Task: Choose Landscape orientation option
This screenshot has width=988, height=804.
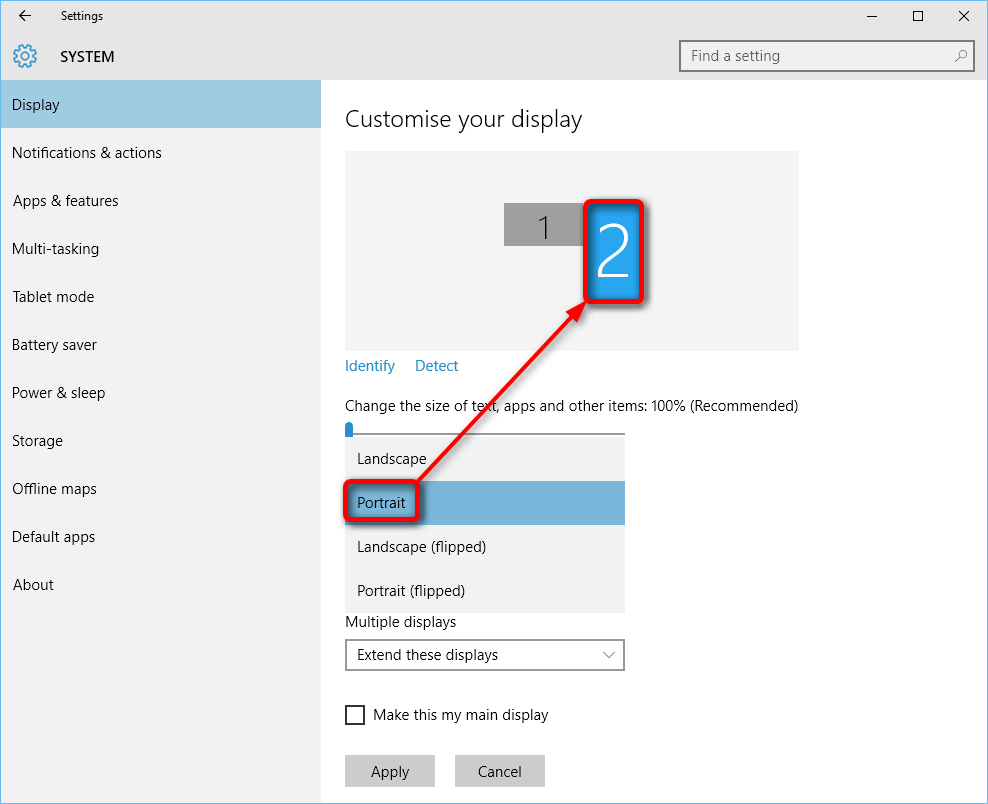Action: pyautogui.click(x=485, y=459)
